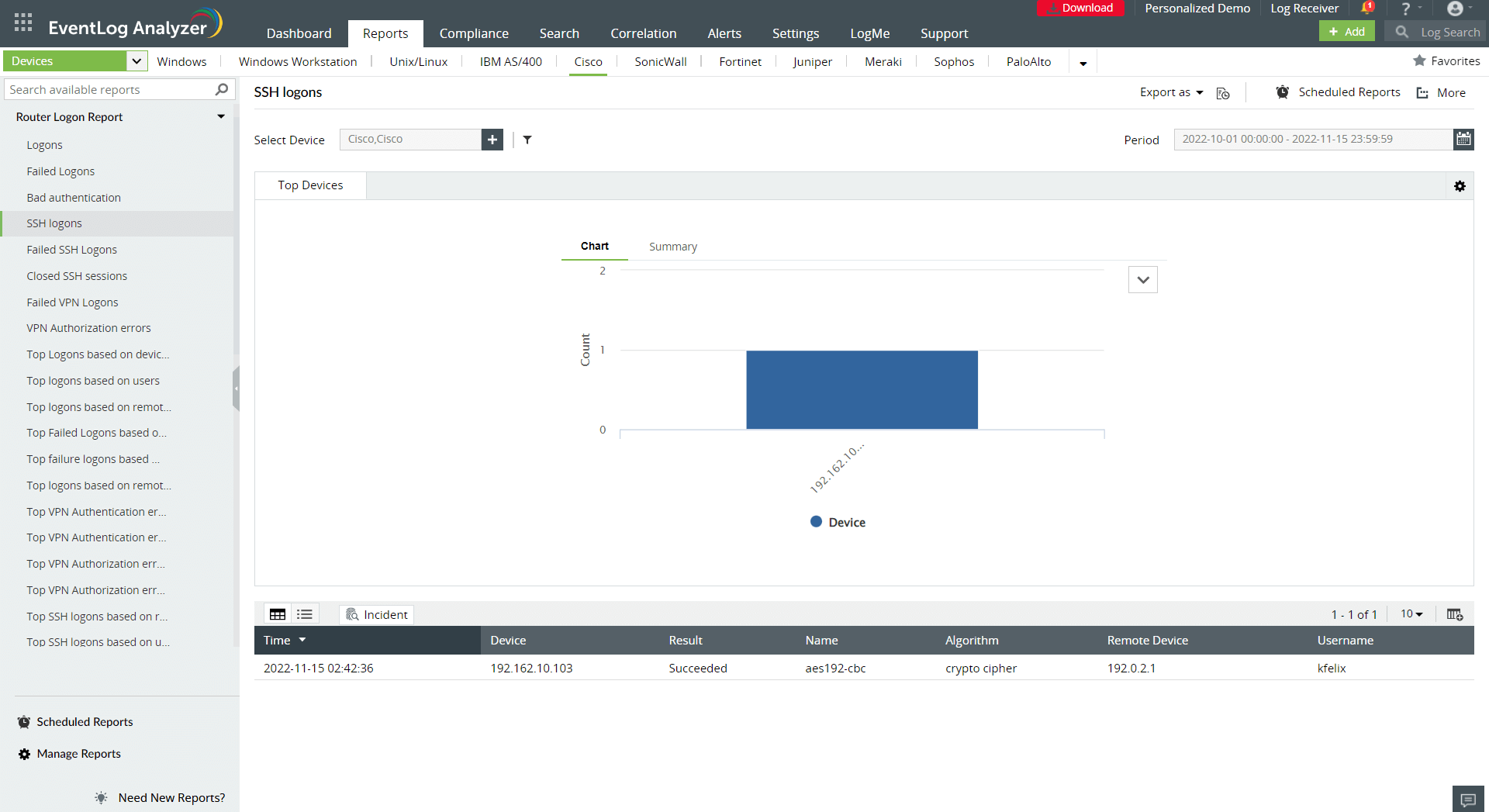Open Personalized Demo link
Screen dimensions: 1489x812
click(x=1197, y=9)
